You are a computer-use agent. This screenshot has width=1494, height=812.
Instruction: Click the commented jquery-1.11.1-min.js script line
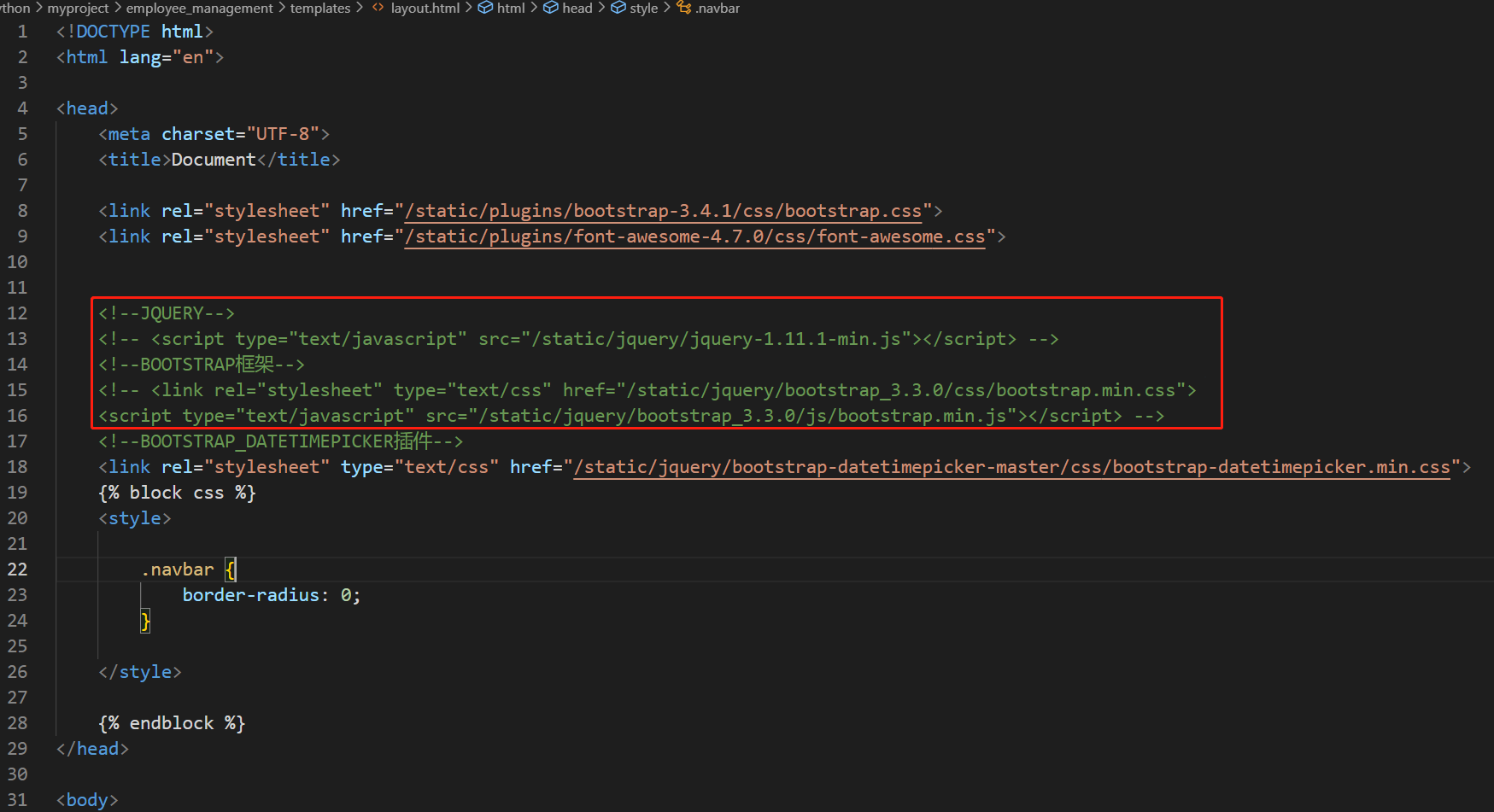point(578,339)
